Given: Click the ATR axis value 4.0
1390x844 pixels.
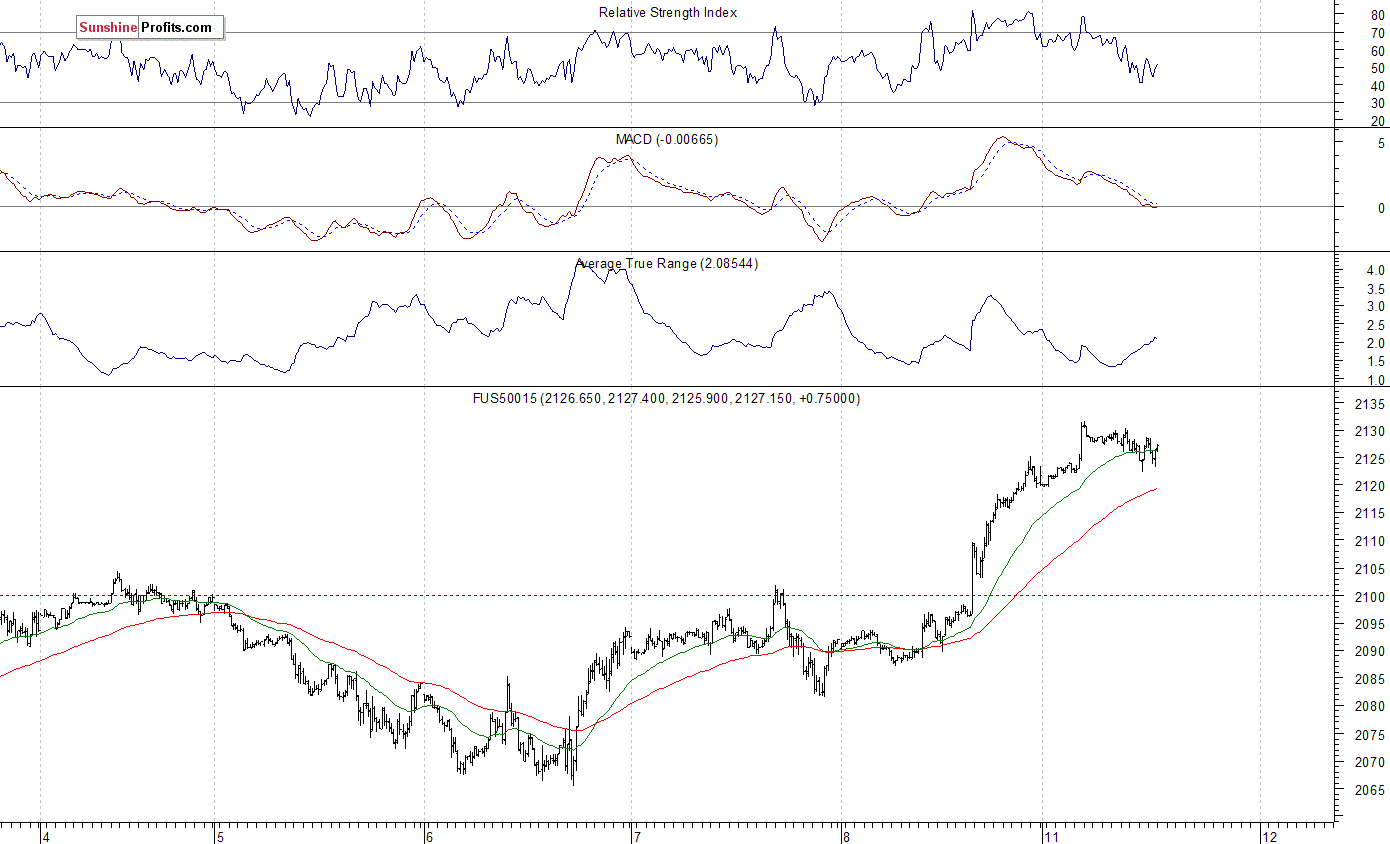Looking at the screenshot, I should [1375, 271].
